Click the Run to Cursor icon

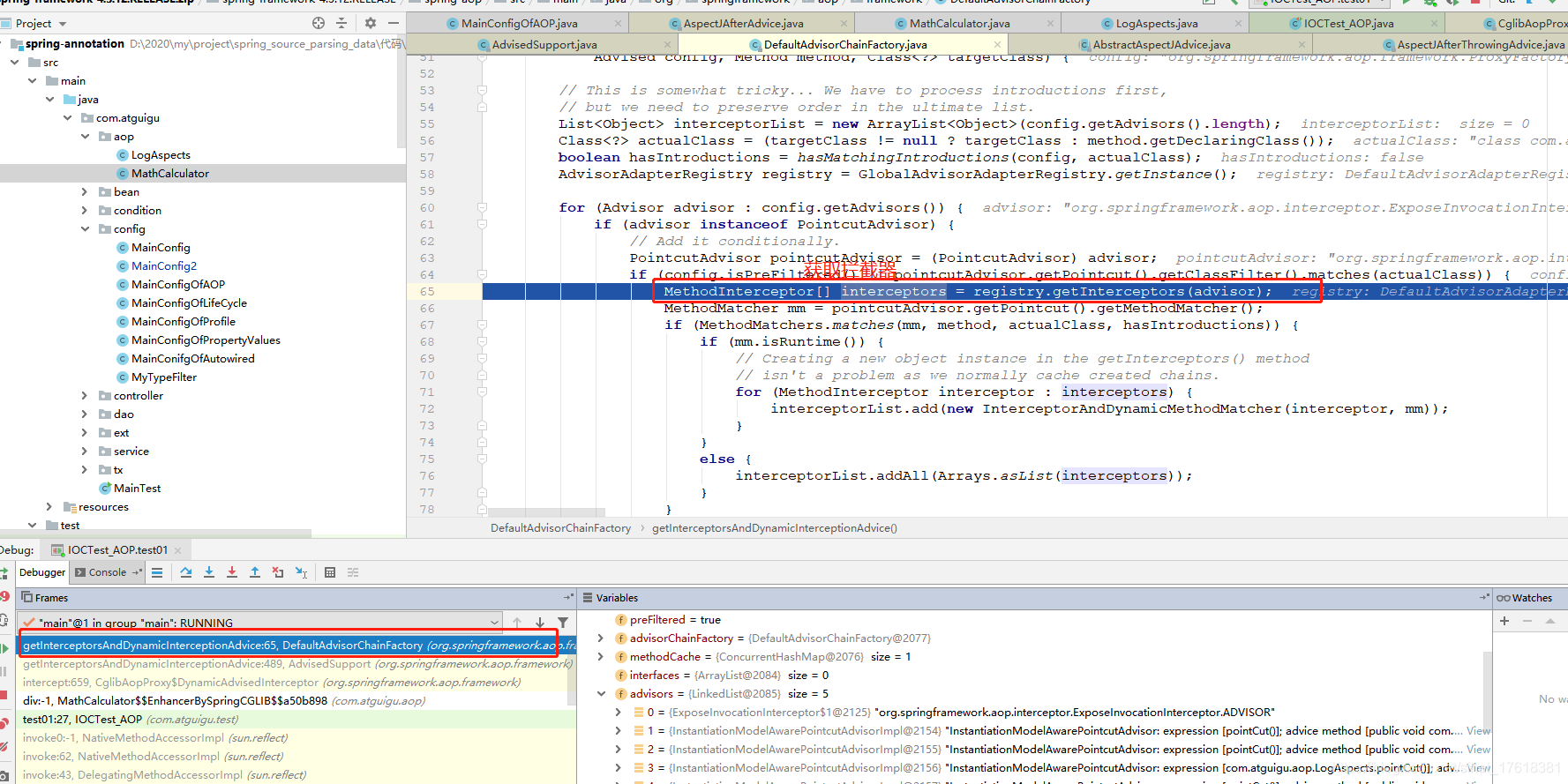click(x=302, y=572)
